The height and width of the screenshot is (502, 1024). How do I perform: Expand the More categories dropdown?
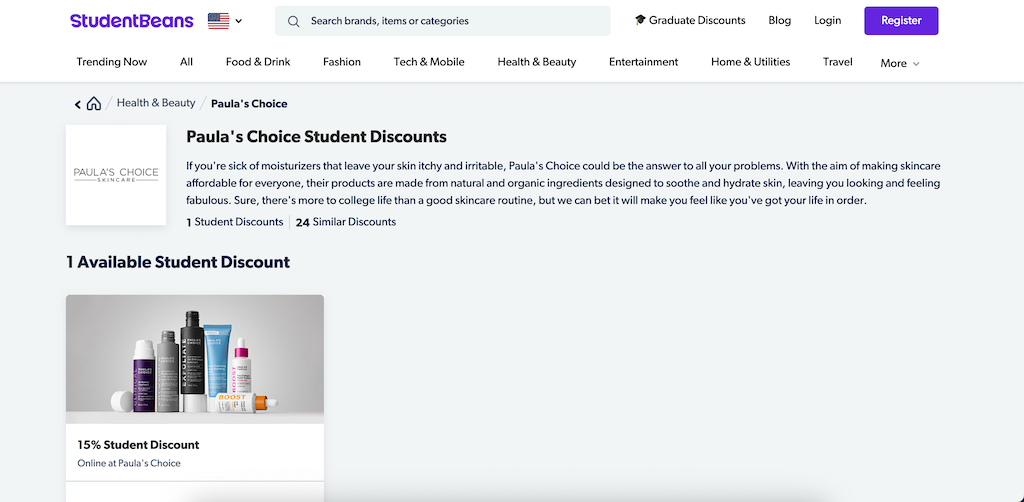(900, 63)
